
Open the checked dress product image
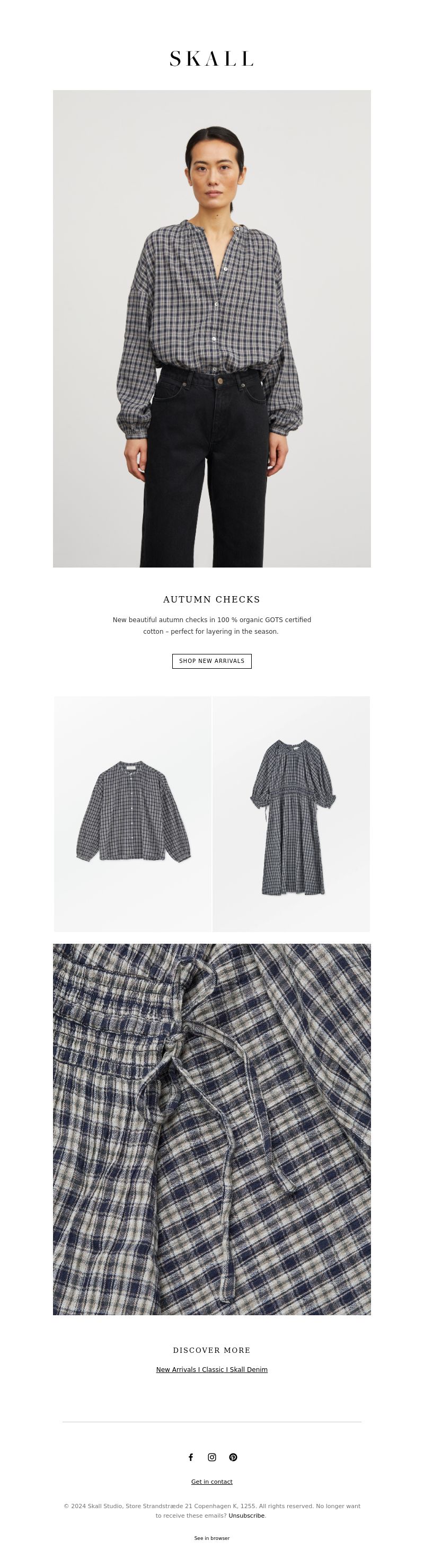coord(291,814)
